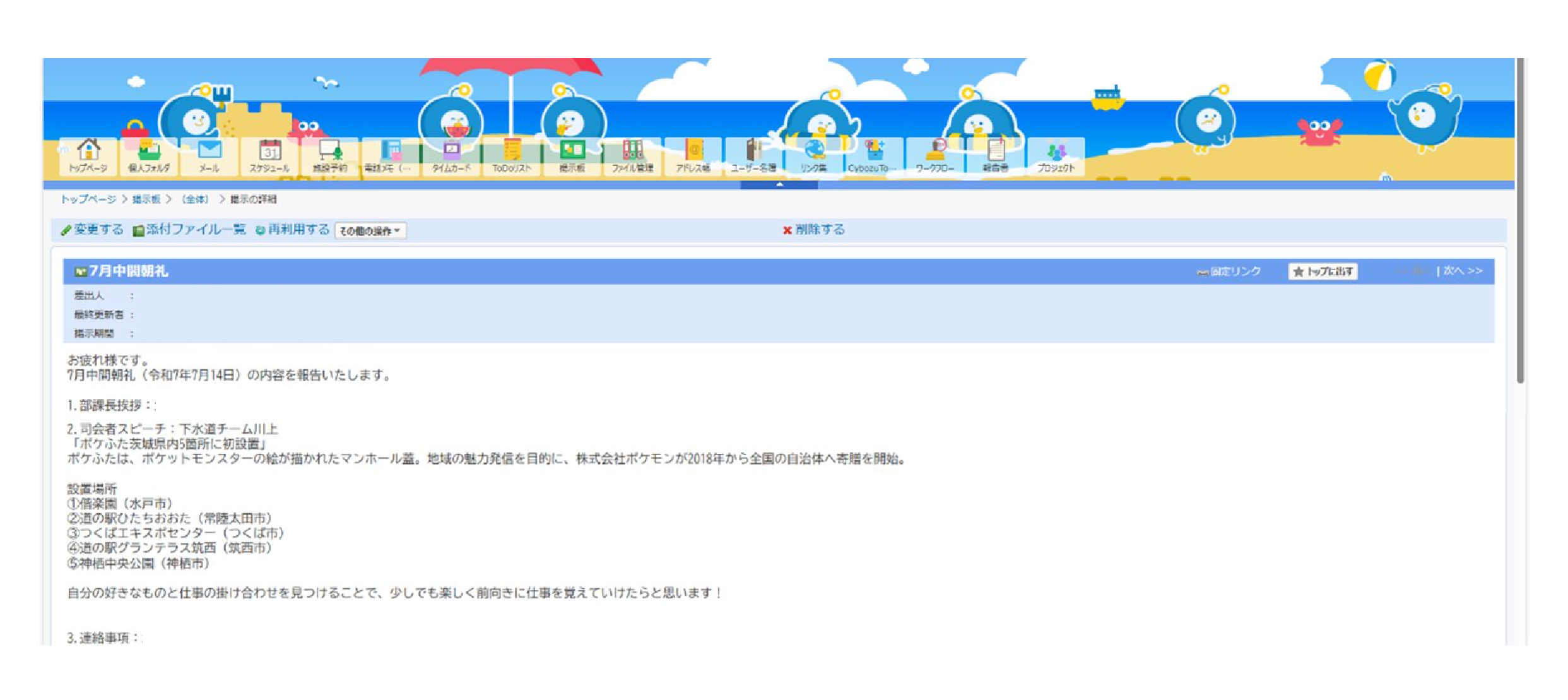Viewport: 1568px width, 700px height.
Task: Click 削除する to delete the post
Action: 813,230
